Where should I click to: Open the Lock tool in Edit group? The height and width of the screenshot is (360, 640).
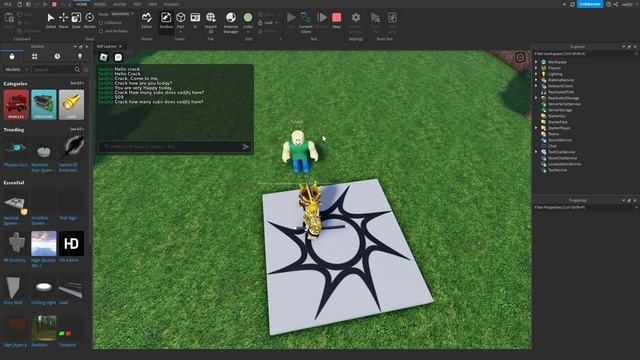267,22
